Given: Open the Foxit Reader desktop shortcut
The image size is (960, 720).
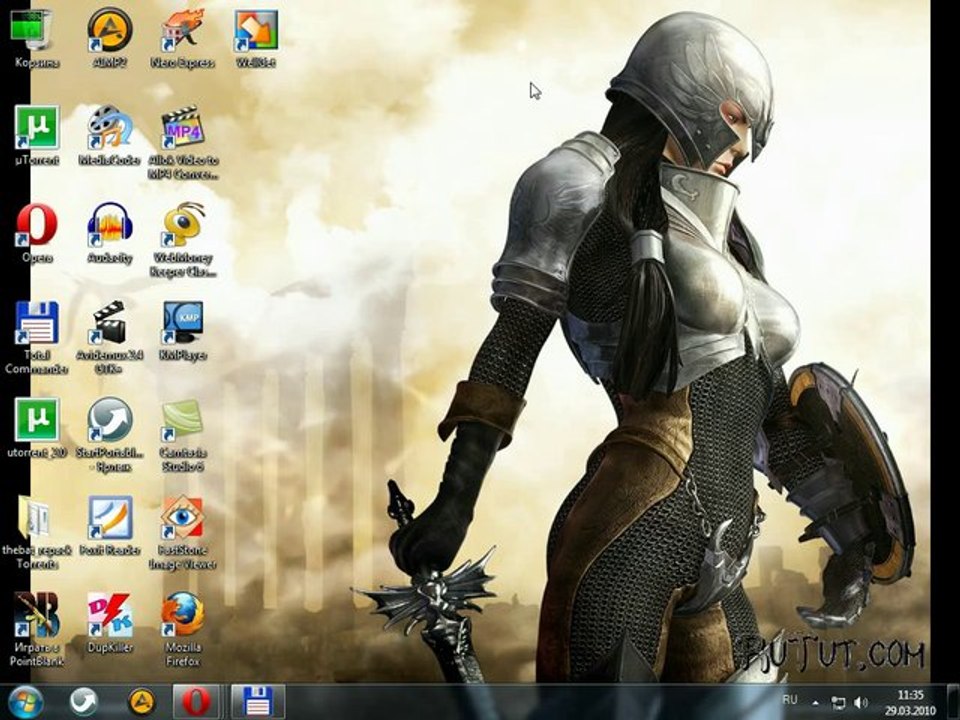Looking at the screenshot, I should coord(110,525).
